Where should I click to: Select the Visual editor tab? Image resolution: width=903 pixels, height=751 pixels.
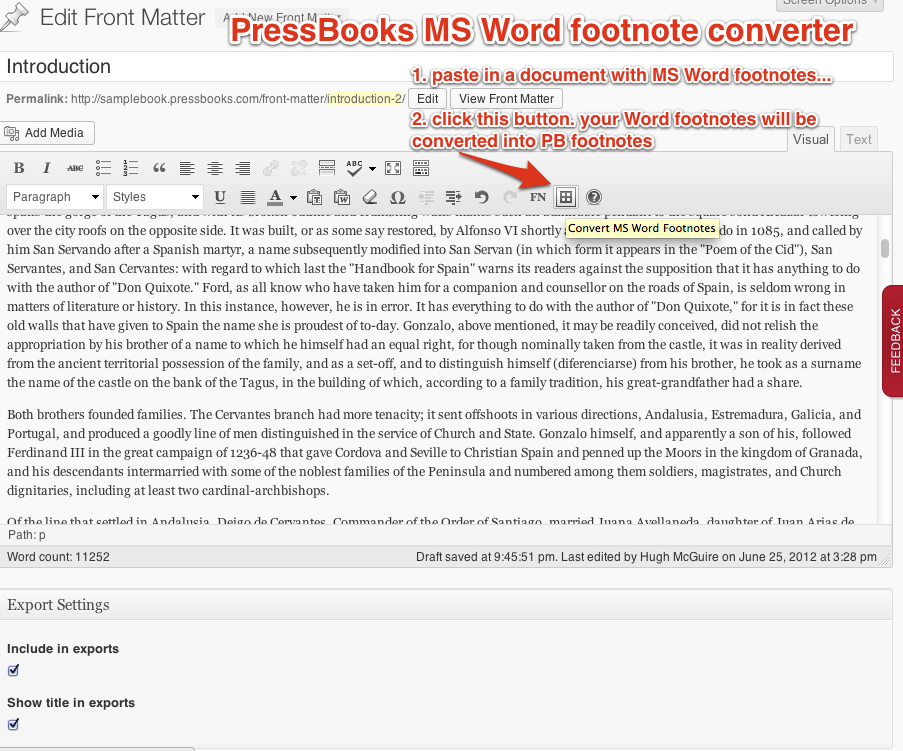[810, 140]
